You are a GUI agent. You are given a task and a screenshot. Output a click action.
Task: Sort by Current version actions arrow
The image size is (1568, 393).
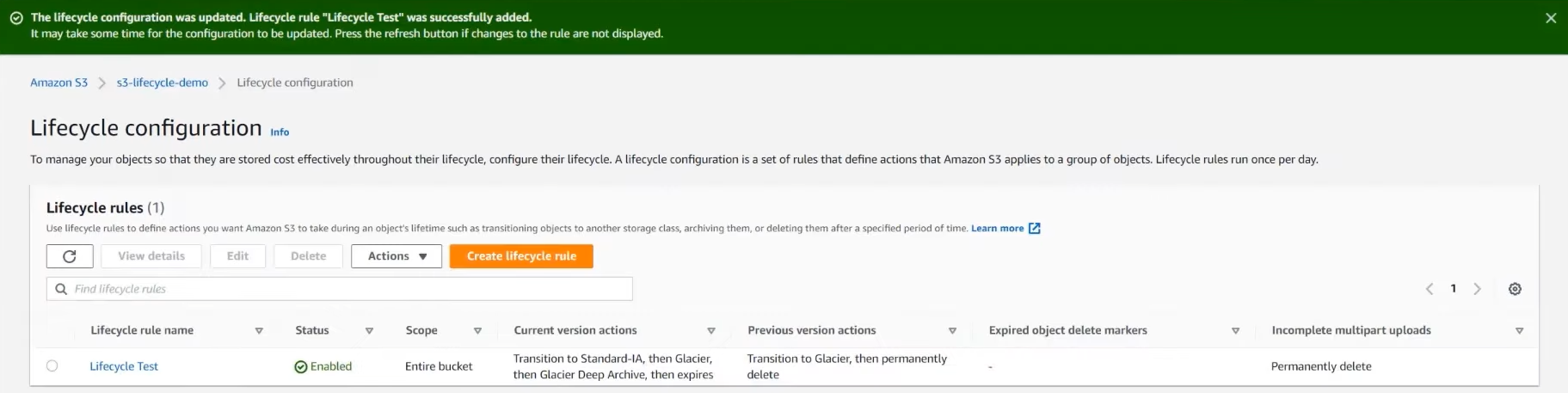point(711,331)
